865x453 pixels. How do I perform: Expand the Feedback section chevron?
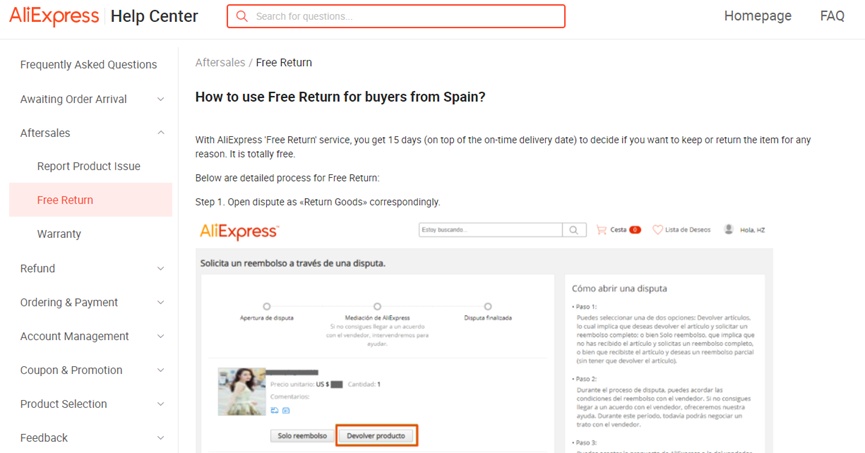tap(161, 438)
